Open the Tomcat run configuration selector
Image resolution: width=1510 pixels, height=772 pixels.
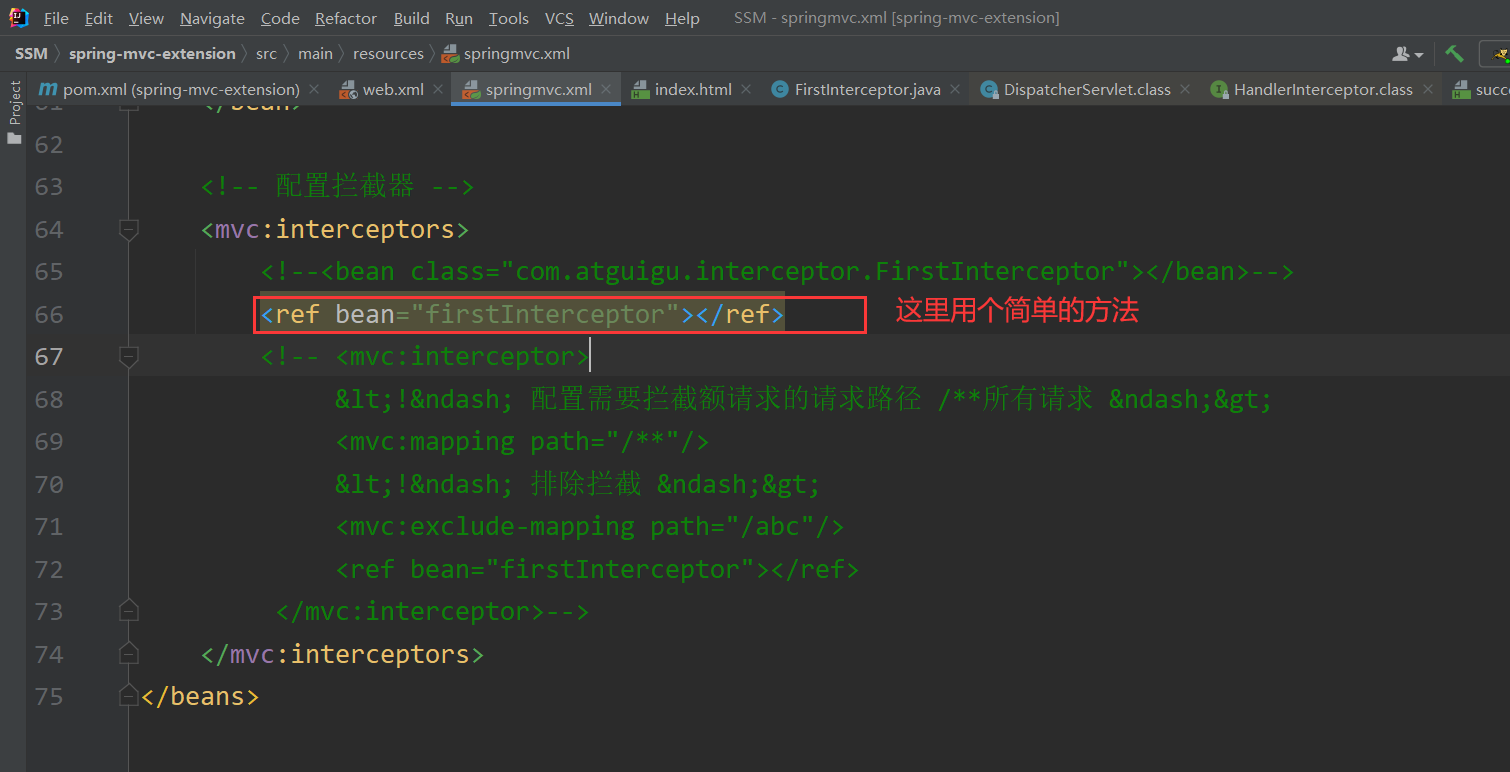[1497, 54]
